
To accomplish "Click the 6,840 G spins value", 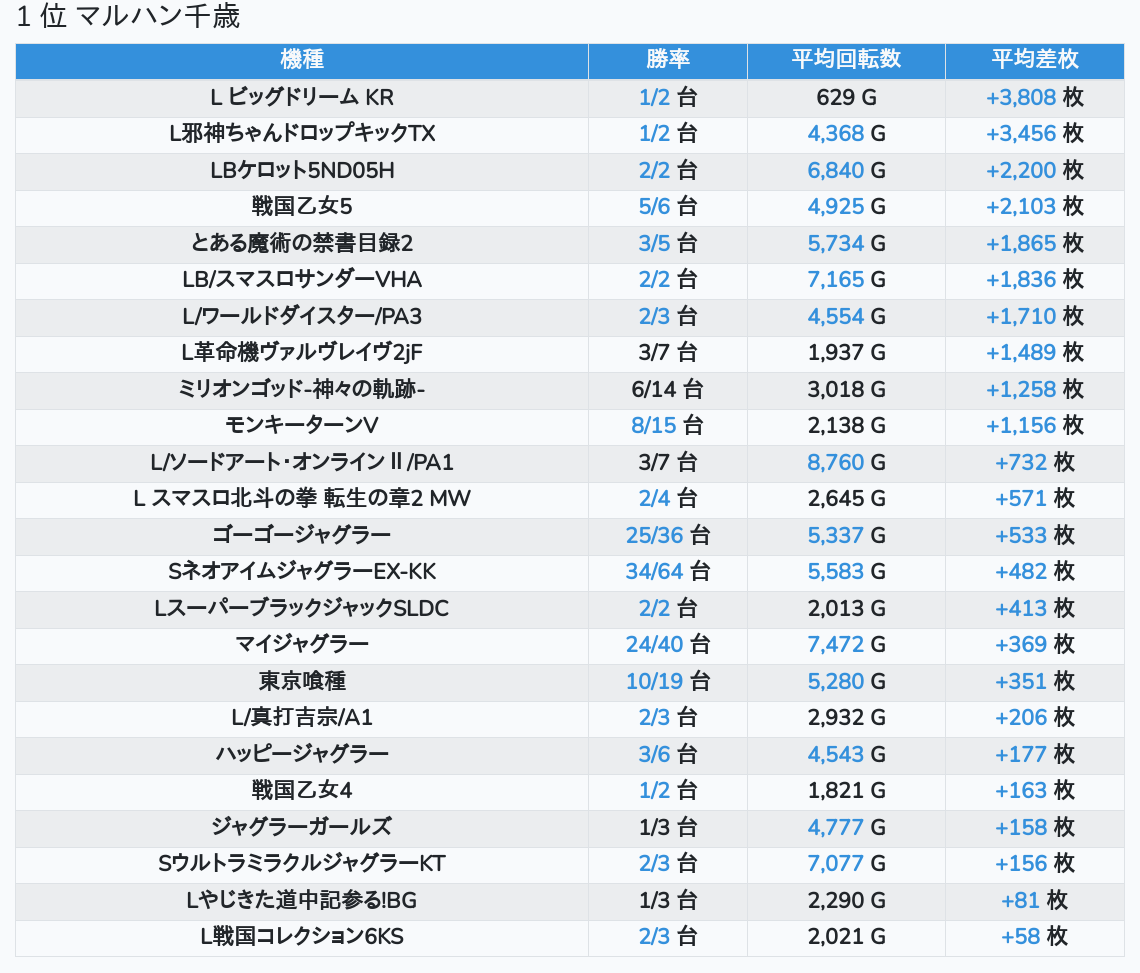I will pyautogui.click(x=846, y=170).
